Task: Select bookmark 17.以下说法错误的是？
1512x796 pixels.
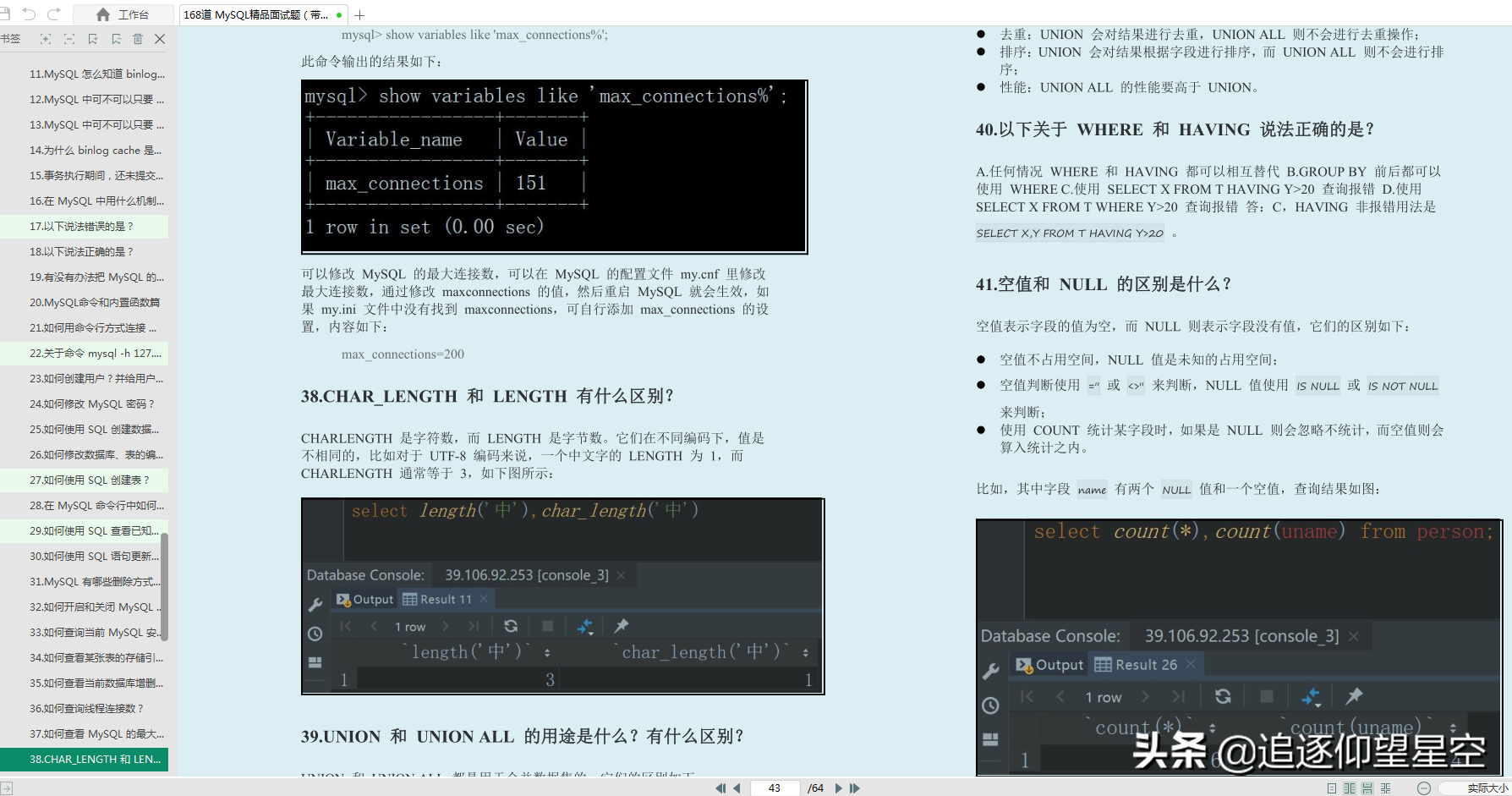Action: [85, 227]
